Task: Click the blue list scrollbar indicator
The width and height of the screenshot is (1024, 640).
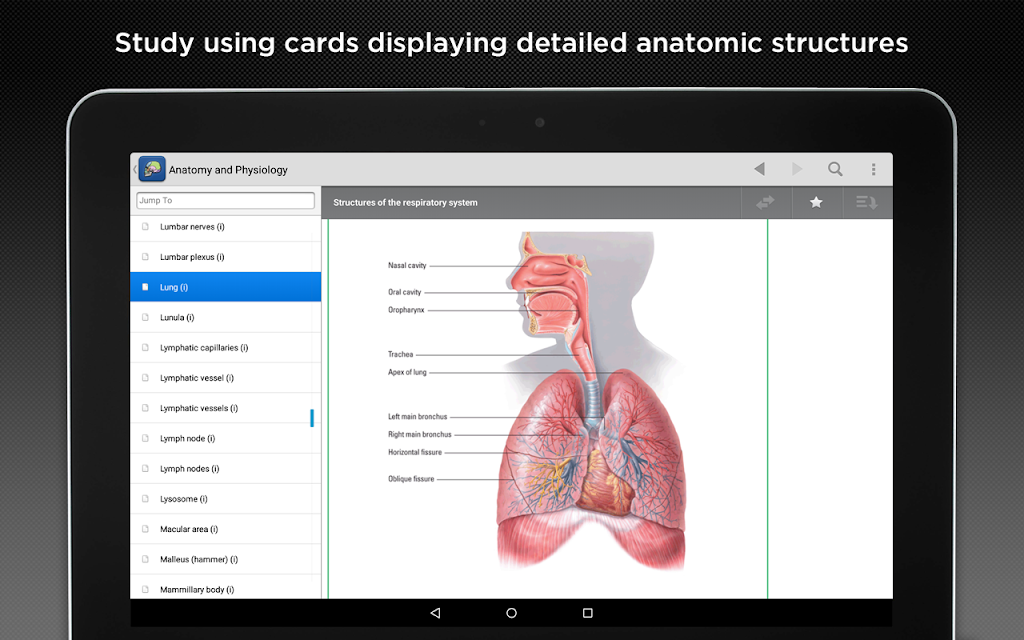Action: coord(312,418)
